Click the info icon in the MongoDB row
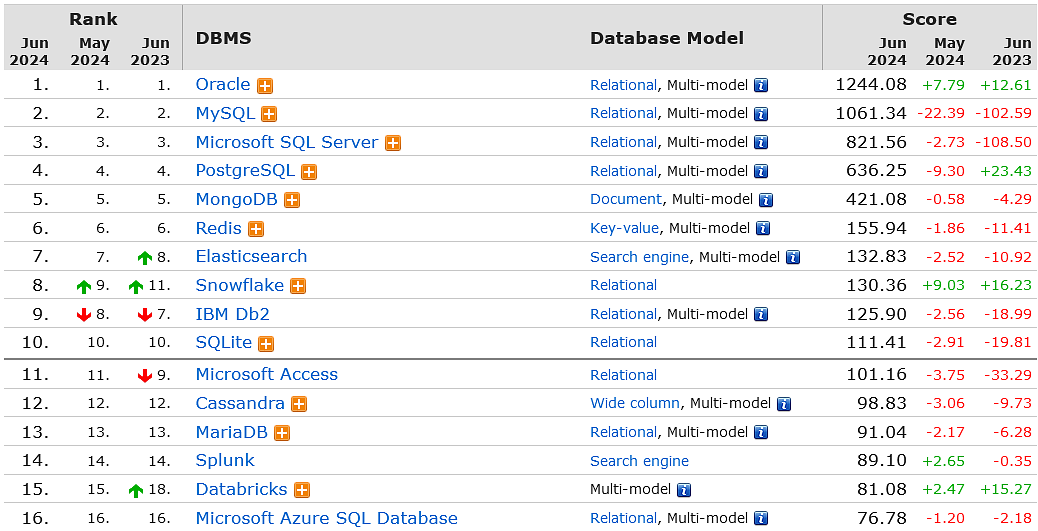Viewport: 1038px width, 531px height. (767, 200)
